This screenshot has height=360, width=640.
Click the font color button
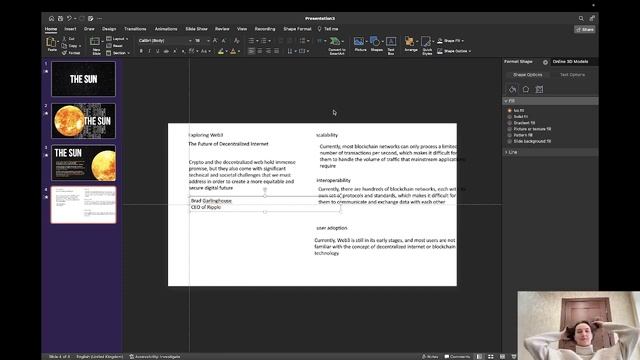click(233, 51)
